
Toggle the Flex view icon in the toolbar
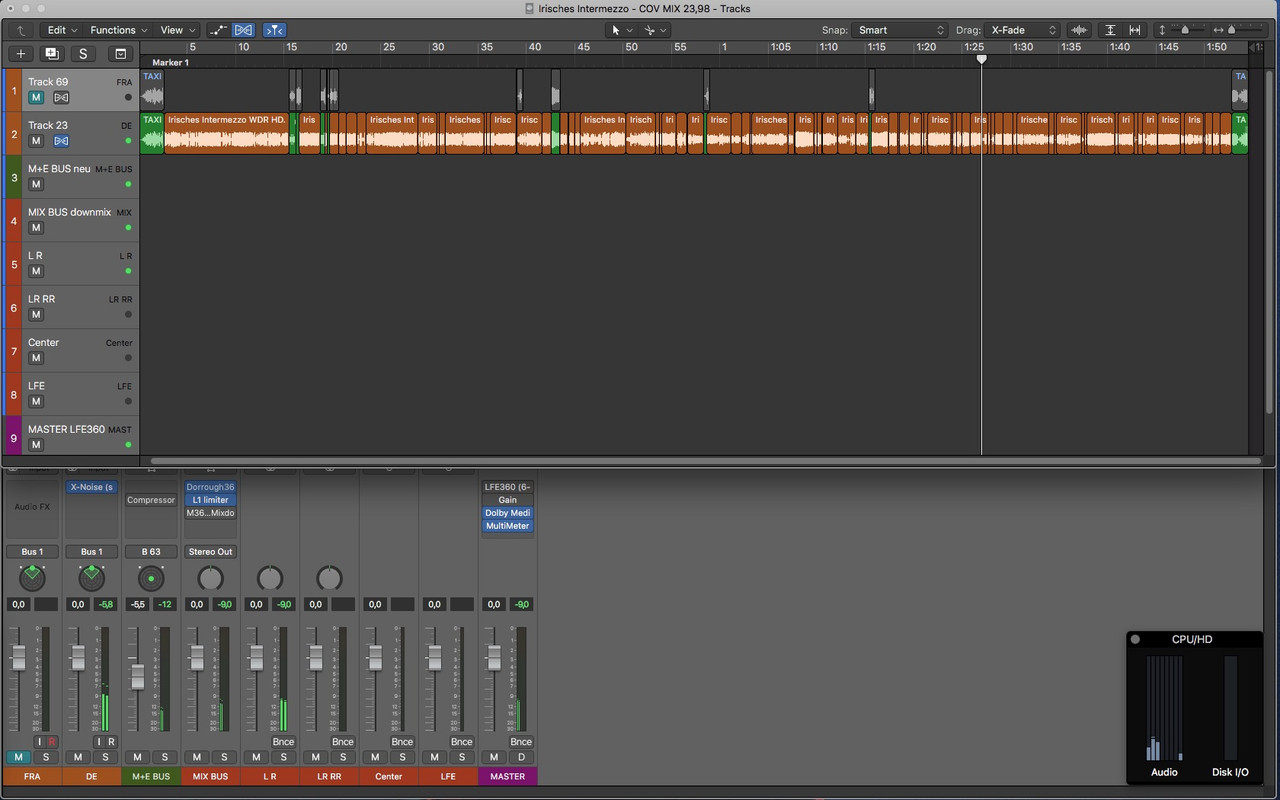pyautogui.click(x=244, y=30)
